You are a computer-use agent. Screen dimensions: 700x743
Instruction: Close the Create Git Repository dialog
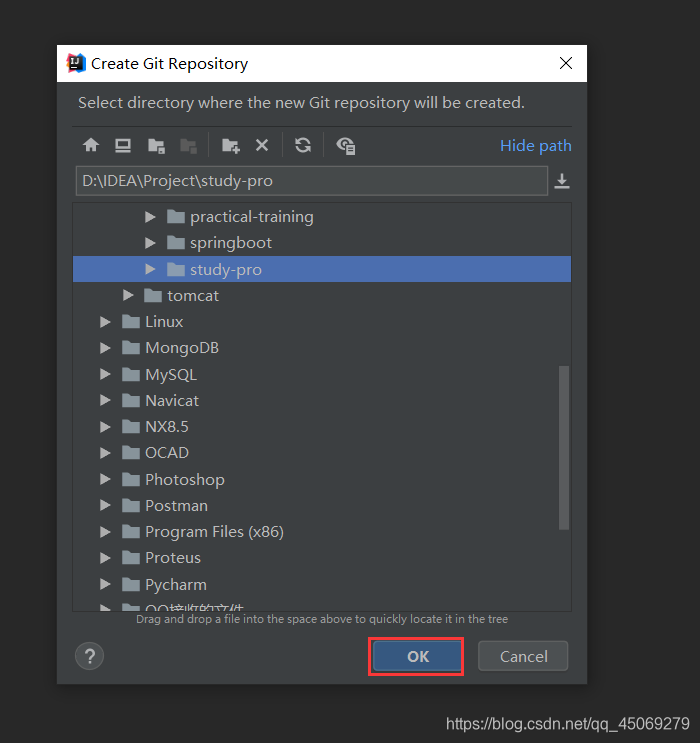(x=566, y=63)
